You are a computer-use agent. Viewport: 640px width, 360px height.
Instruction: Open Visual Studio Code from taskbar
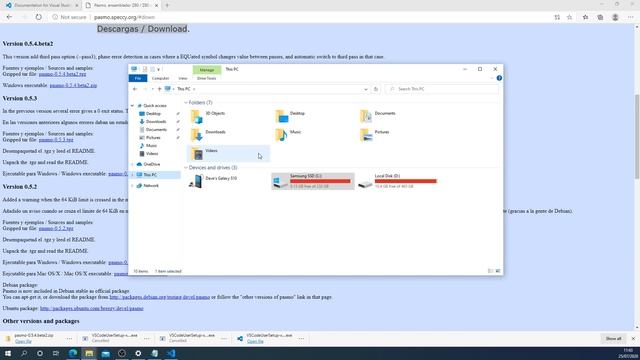click(x=171, y=353)
